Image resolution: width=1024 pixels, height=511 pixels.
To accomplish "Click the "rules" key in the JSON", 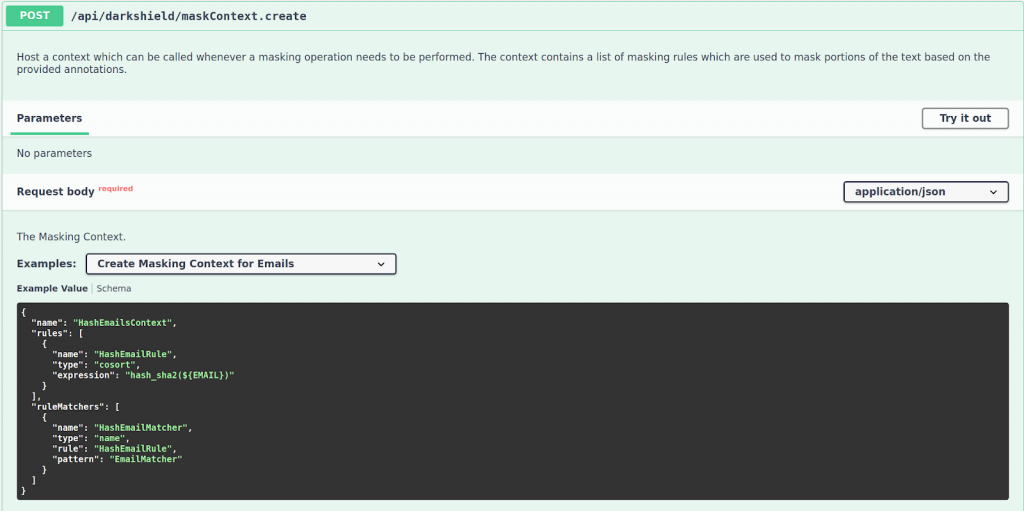I will coord(50,333).
